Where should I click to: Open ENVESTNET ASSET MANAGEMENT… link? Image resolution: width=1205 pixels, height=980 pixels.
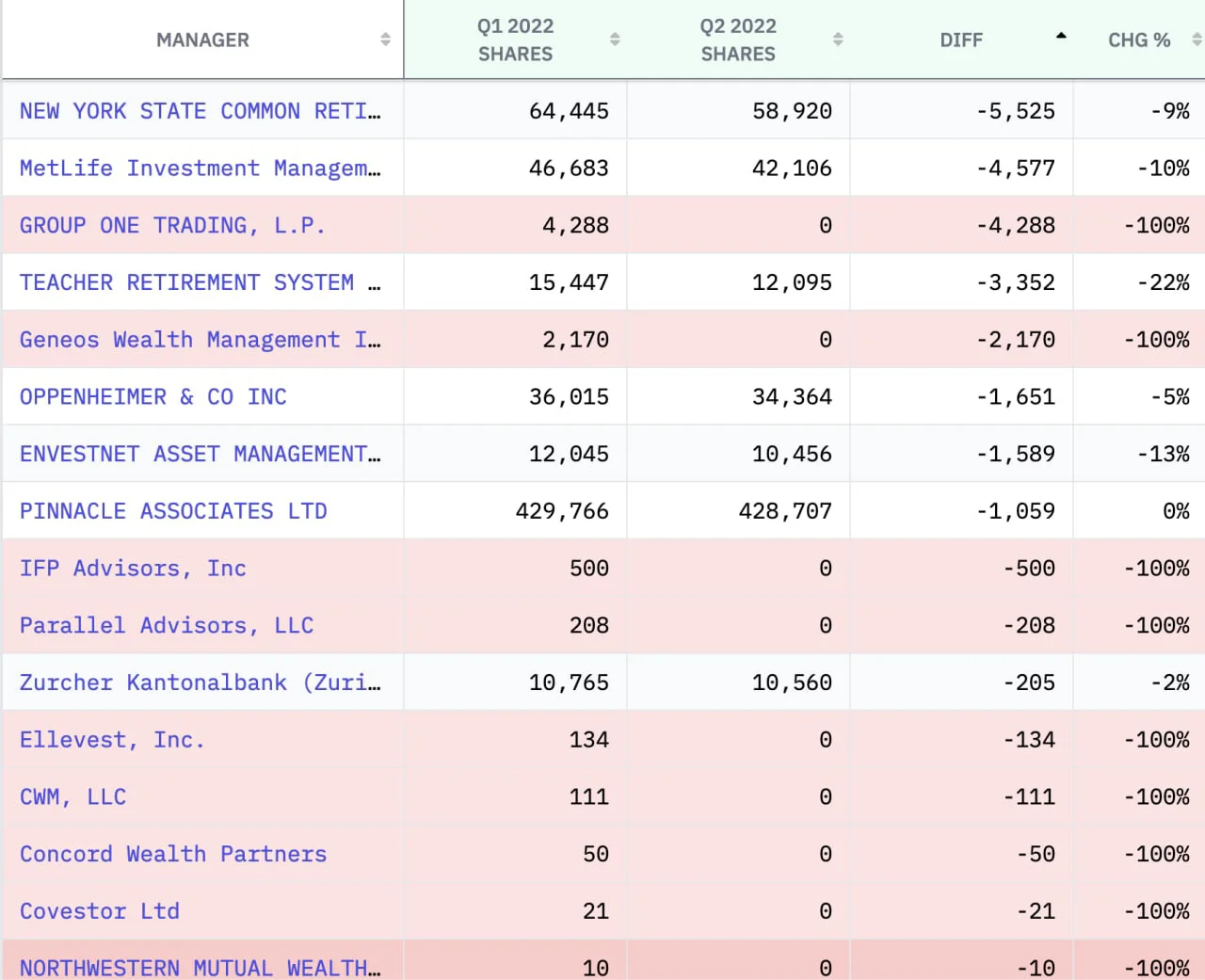(201, 455)
